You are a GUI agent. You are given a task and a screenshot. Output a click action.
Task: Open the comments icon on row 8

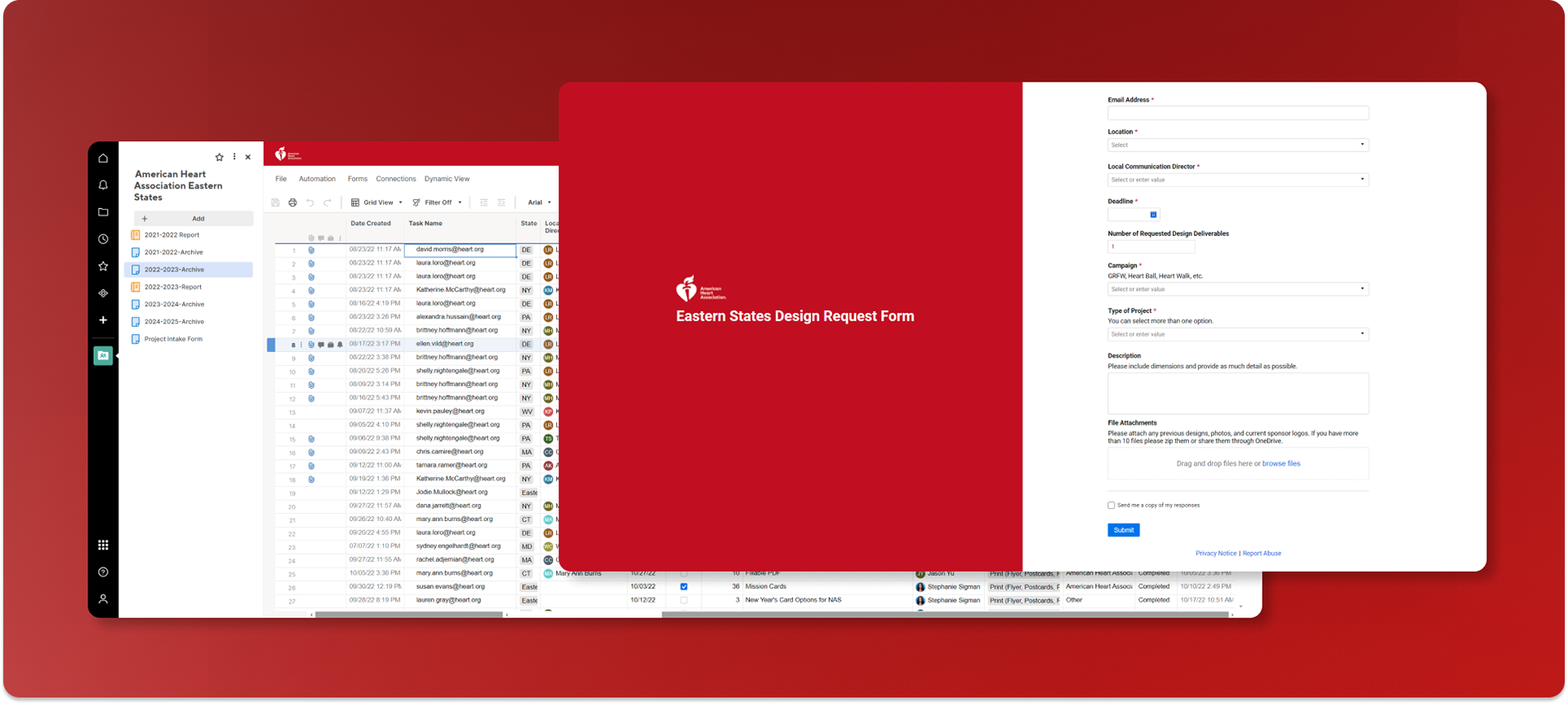click(321, 345)
